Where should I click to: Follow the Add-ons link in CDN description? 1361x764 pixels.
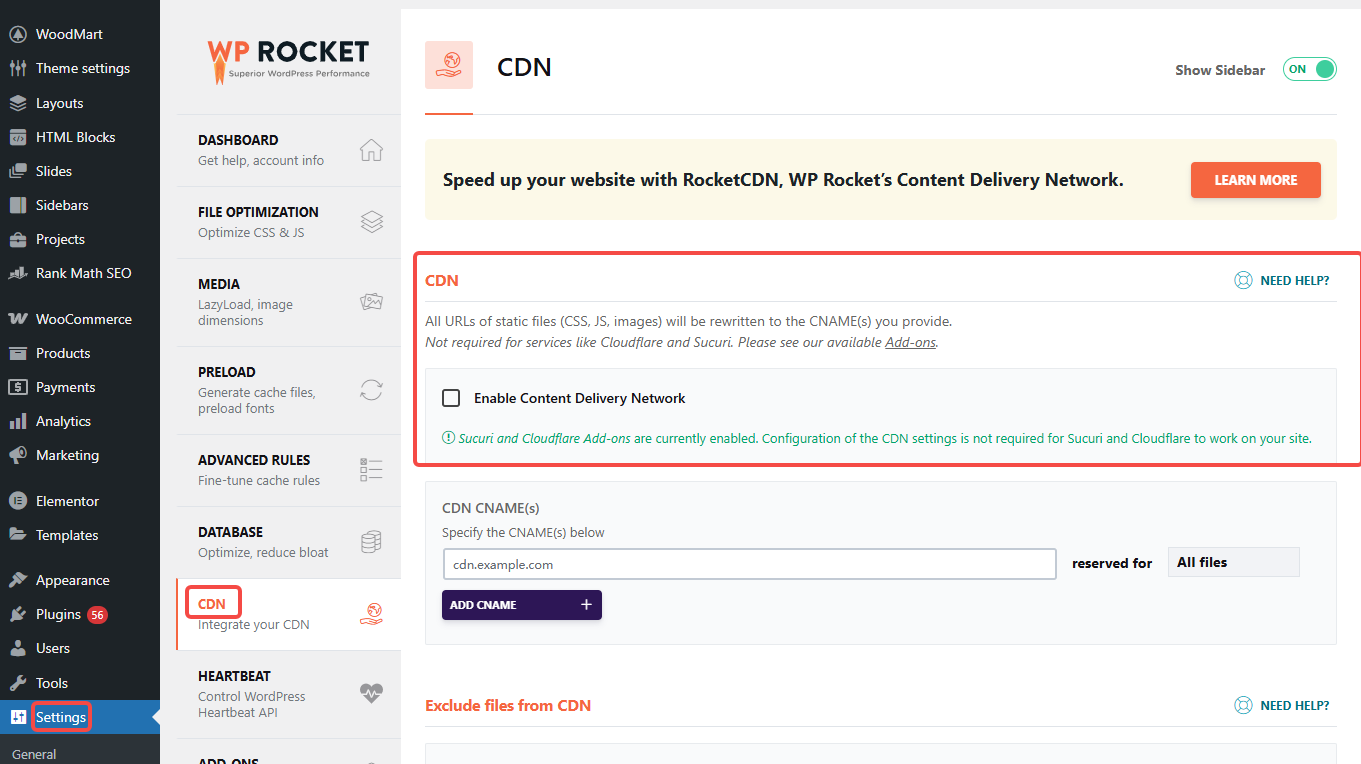pos(910,342)
